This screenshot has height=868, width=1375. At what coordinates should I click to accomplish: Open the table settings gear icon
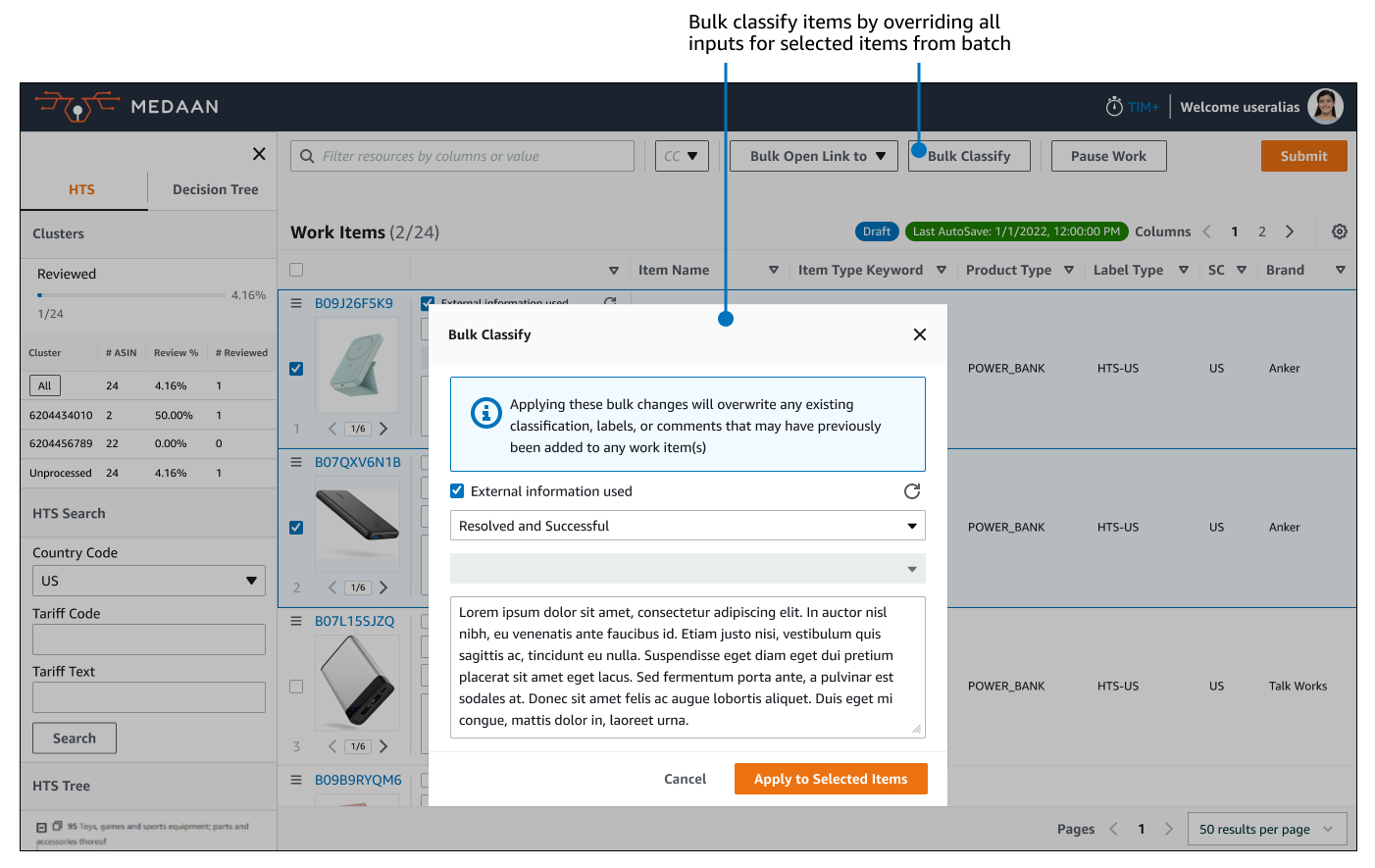tap(1340, 231)
